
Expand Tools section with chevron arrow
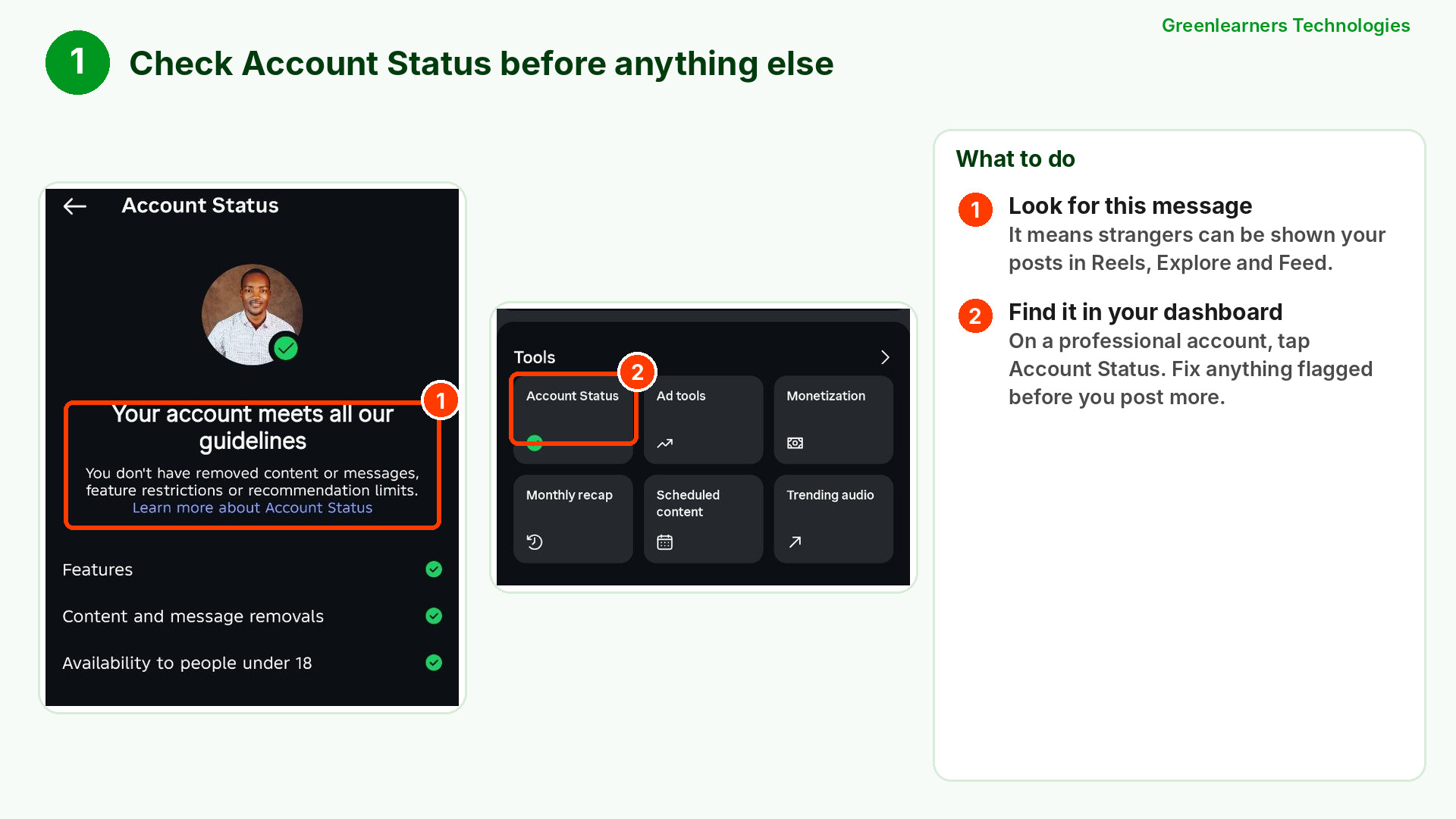(x=884, y=357)
